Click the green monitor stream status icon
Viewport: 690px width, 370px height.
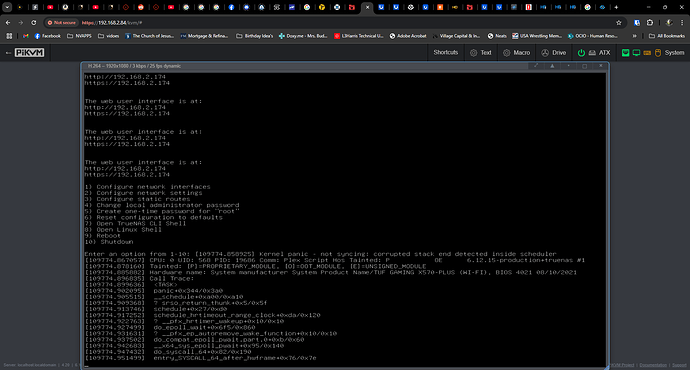coord(636,53)
